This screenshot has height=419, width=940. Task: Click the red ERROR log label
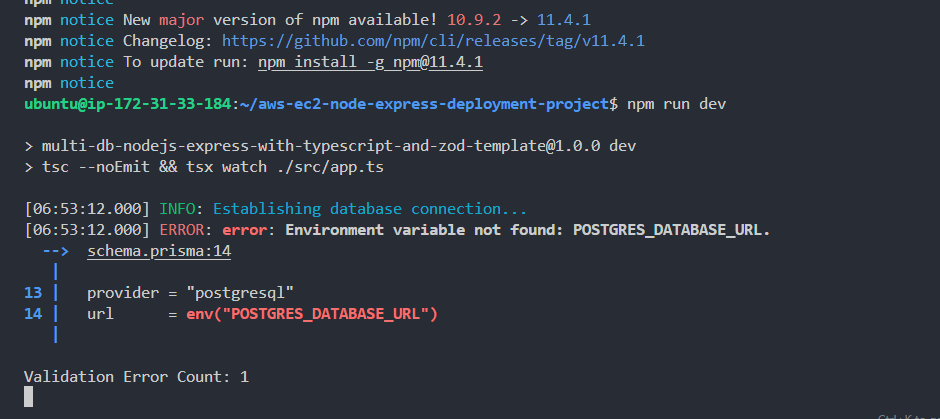tap(182, 230)
